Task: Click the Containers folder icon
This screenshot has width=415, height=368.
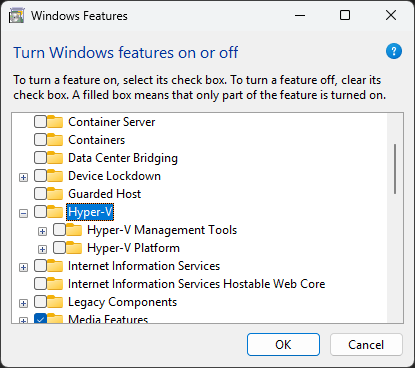Action: 55,140
